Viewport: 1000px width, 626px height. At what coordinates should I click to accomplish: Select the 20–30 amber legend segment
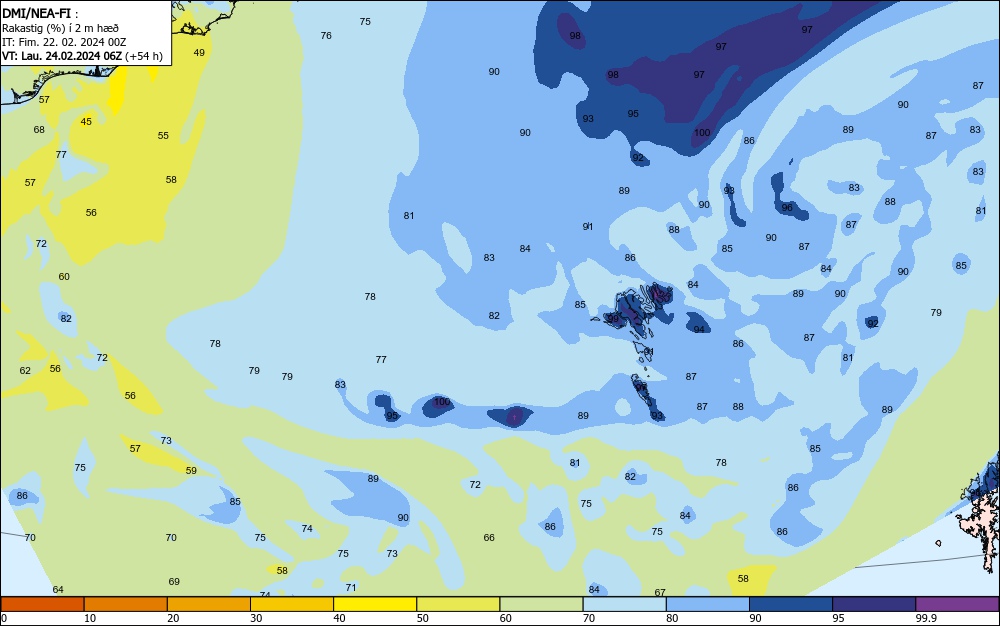[209, 604]
